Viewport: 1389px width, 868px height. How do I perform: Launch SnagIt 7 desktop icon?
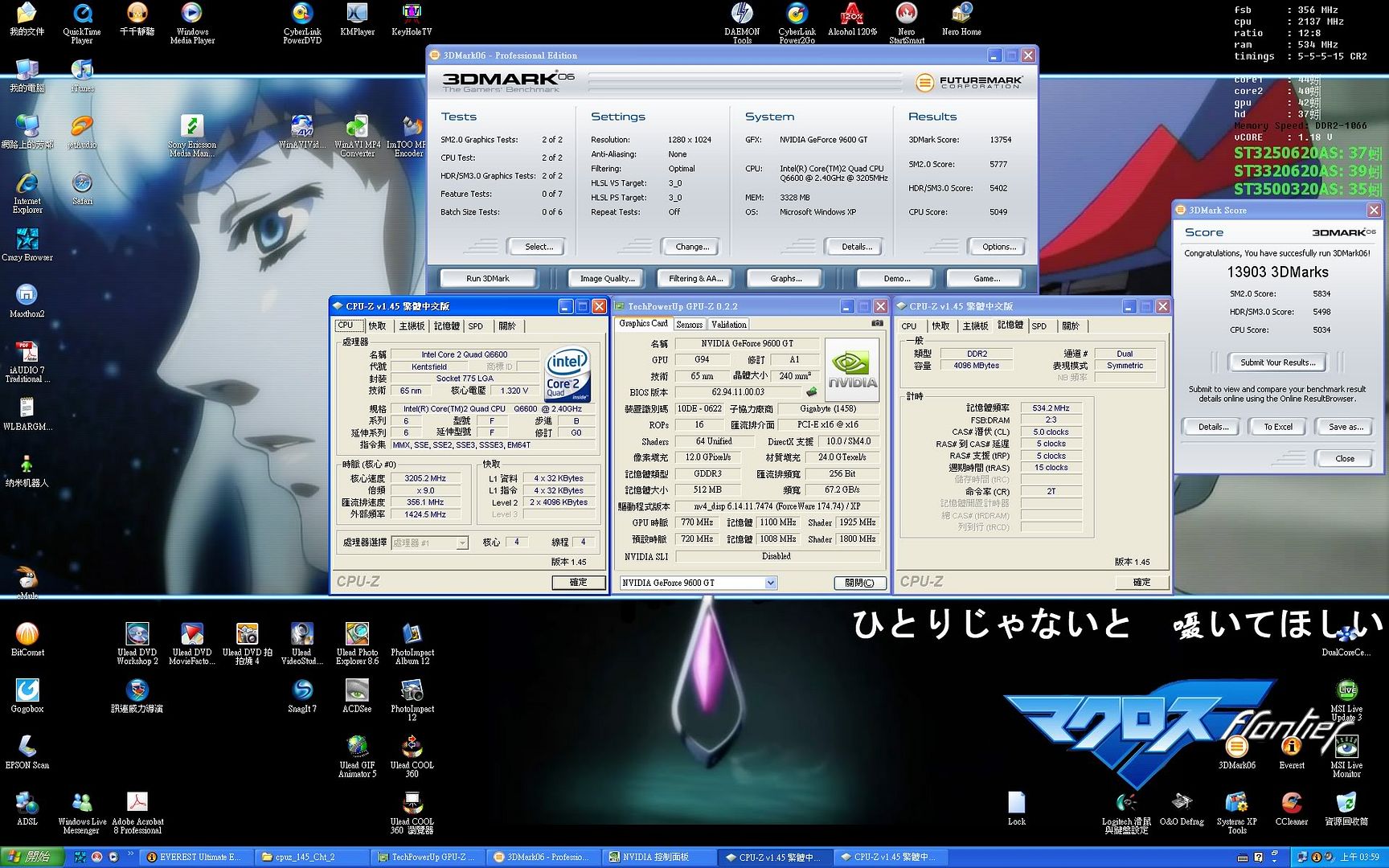[x=302, y=696]
